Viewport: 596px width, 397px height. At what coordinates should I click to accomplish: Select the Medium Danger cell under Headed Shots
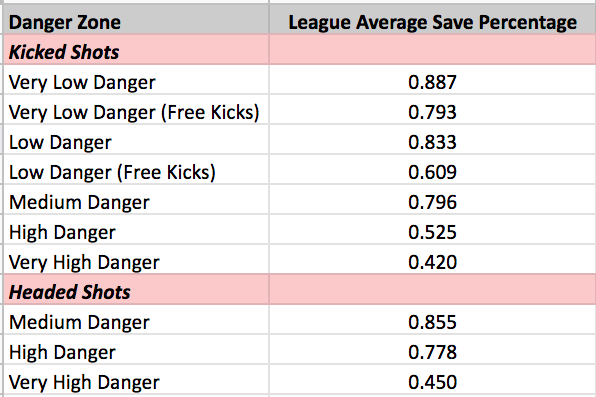click(136, 320)
